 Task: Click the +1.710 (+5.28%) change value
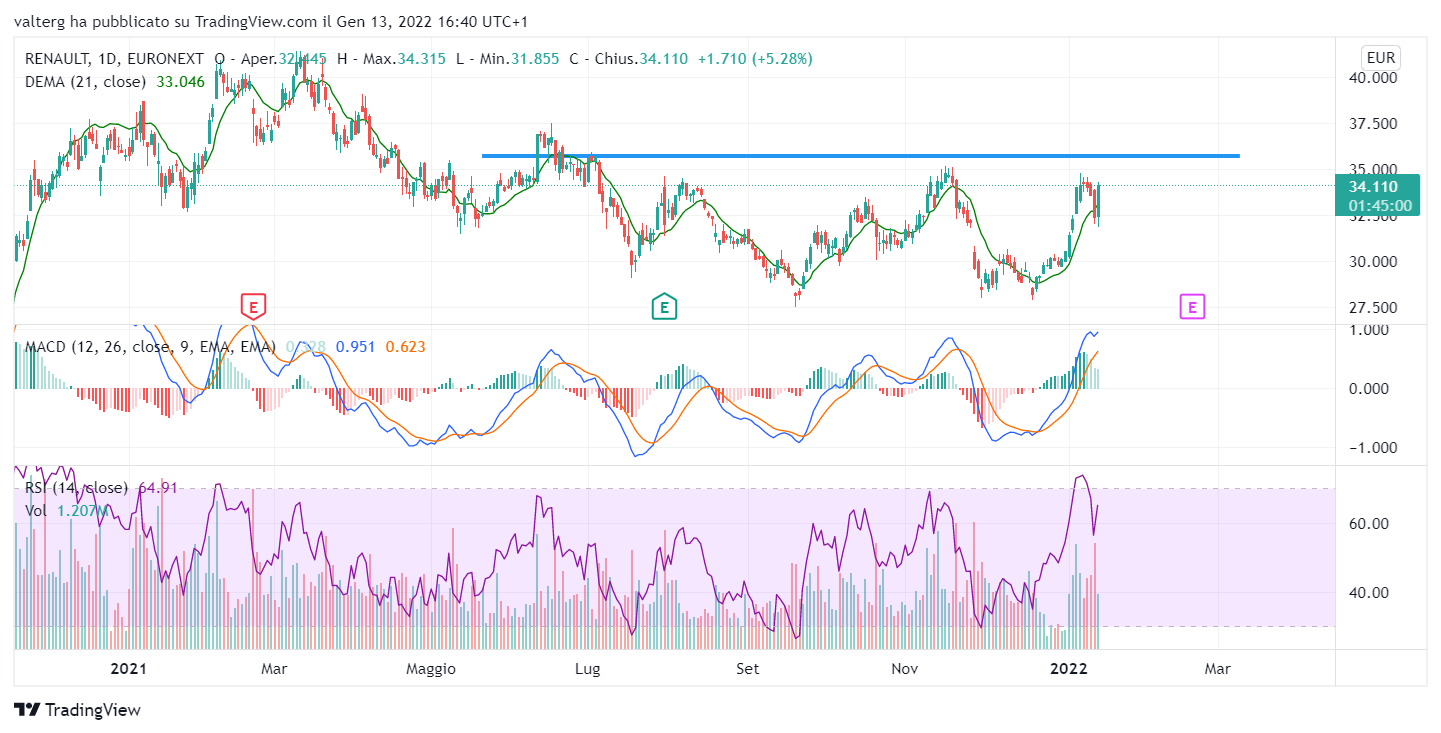coord(755,59)
